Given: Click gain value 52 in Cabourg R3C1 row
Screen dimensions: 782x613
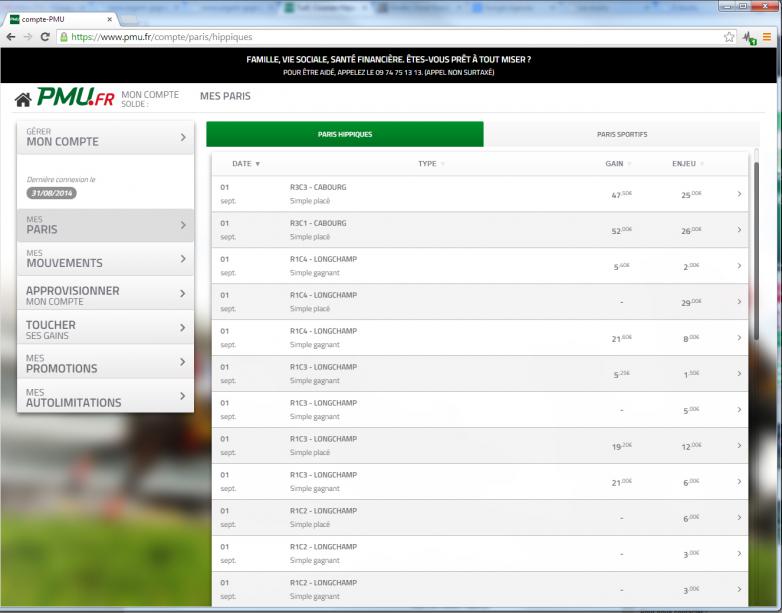Looking at the screenshot, I should (621, 230).
